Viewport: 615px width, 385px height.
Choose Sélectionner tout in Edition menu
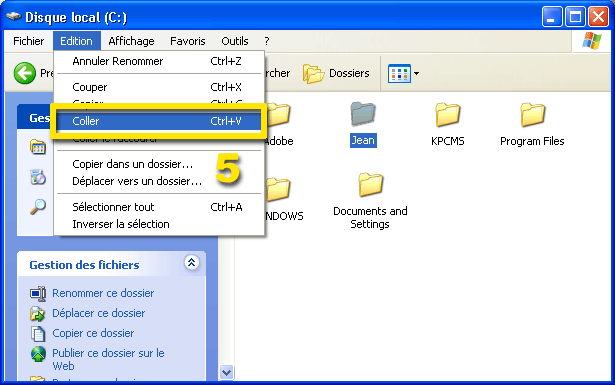[159, 207]
